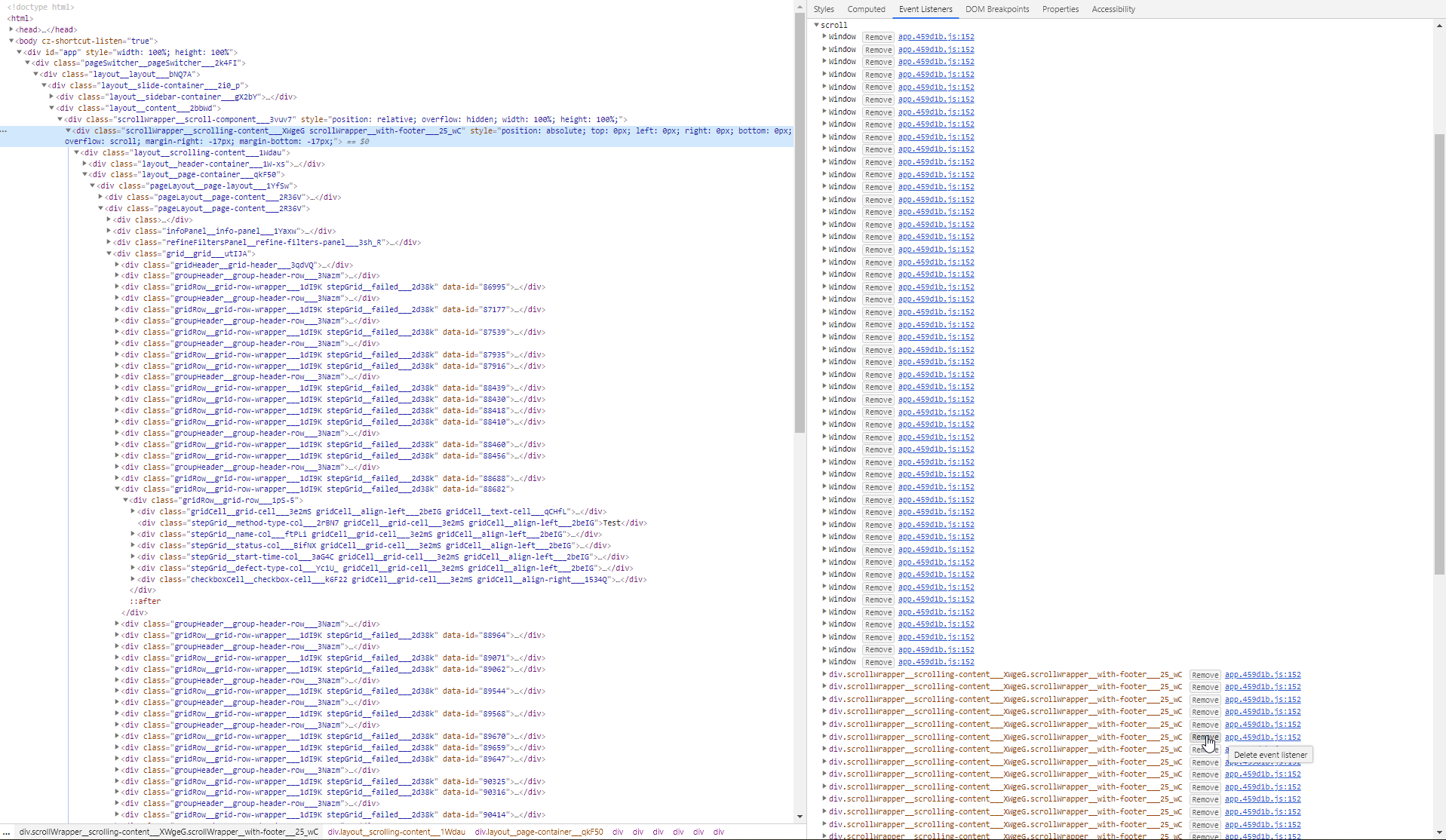The height and width of the screenshot is (840, 1446).
Task: Click breadcrumb div.layout__scrolling-content__1Wdau
Action: [x=396, y=832]
